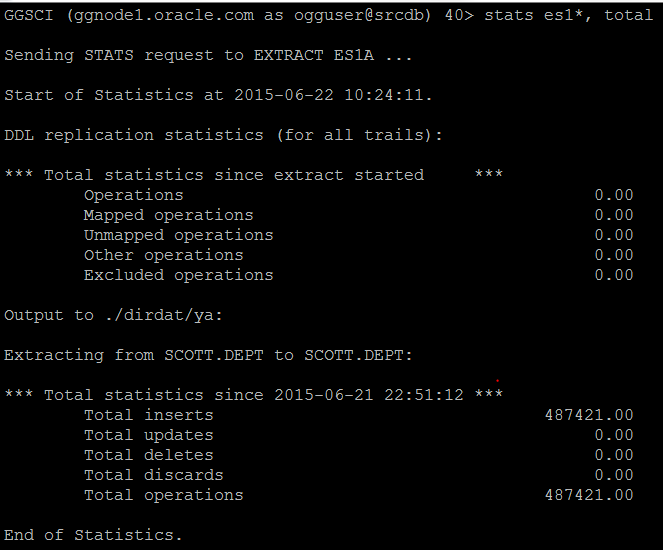This screenshot has height=550, width=663.
Task: Click the 'Mapped operations' row
Action: click(169, 215)
